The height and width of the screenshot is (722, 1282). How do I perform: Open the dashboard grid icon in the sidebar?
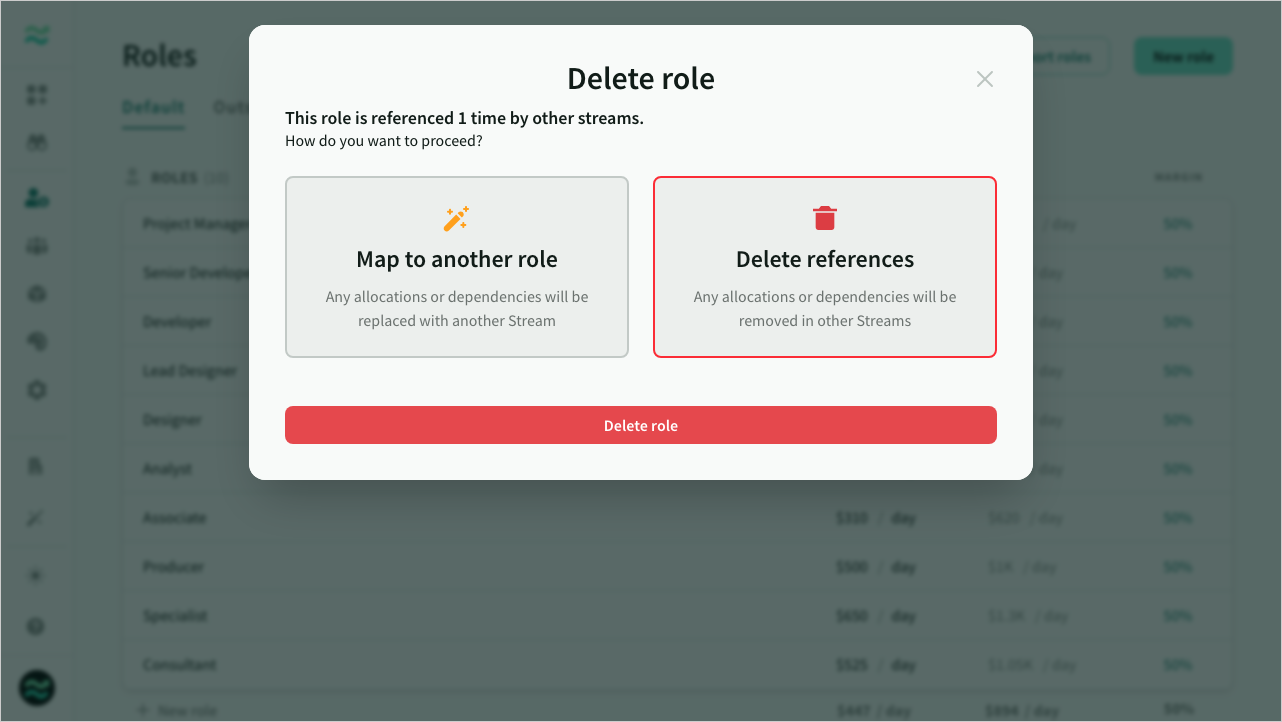(37, 94)
